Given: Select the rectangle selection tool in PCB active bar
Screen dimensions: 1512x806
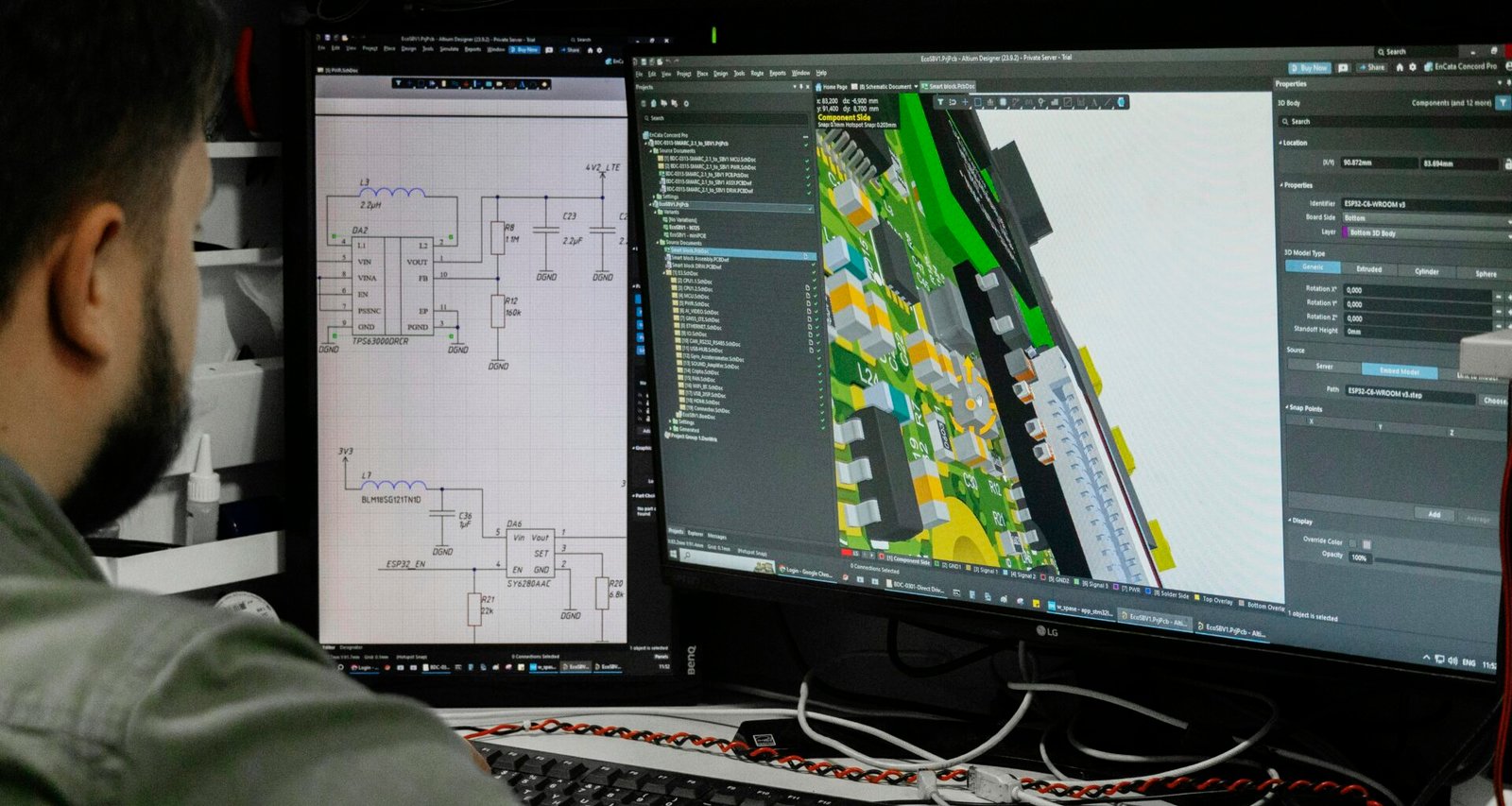Looking at the screenshot, I should 978,102.
